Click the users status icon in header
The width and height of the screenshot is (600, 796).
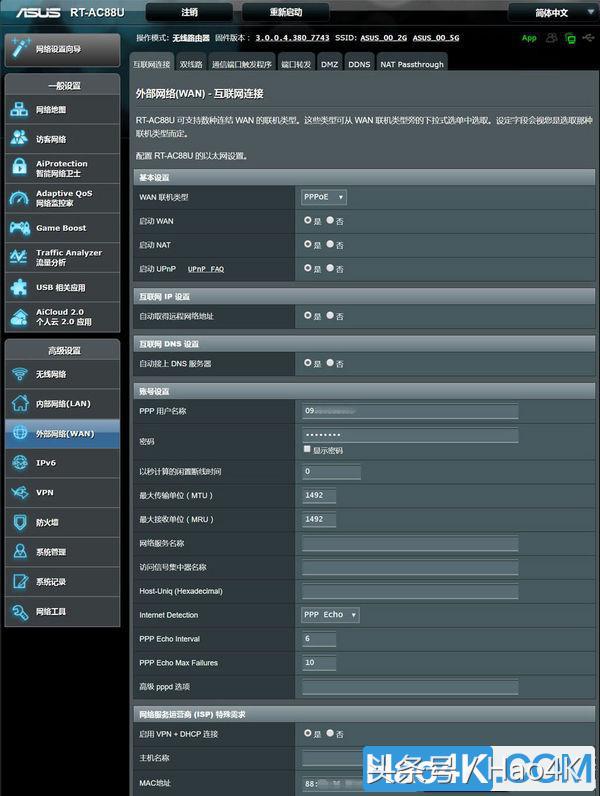(551, 38)
